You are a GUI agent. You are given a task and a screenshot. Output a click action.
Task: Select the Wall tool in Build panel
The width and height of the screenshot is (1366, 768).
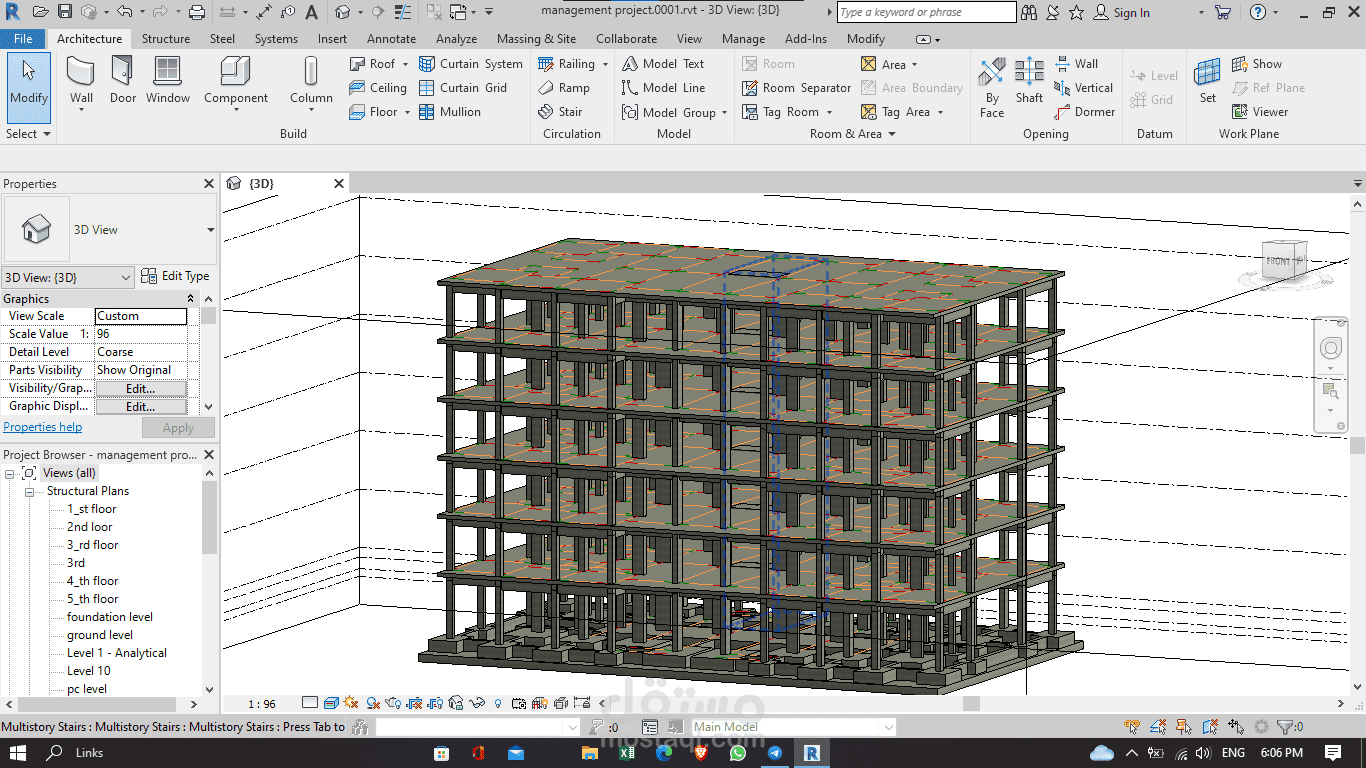click(81, 81)
